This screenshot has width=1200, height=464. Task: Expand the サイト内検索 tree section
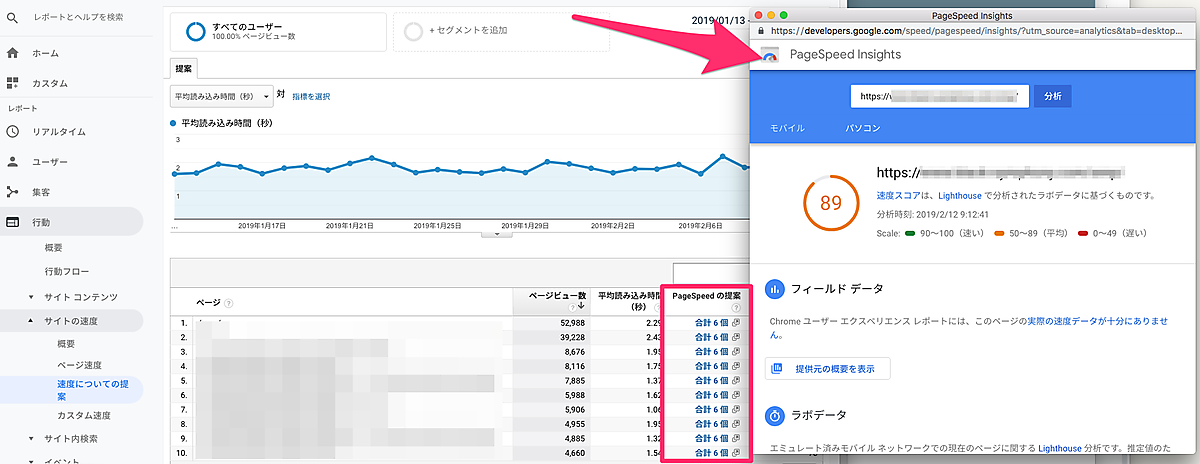coord(31,439)
